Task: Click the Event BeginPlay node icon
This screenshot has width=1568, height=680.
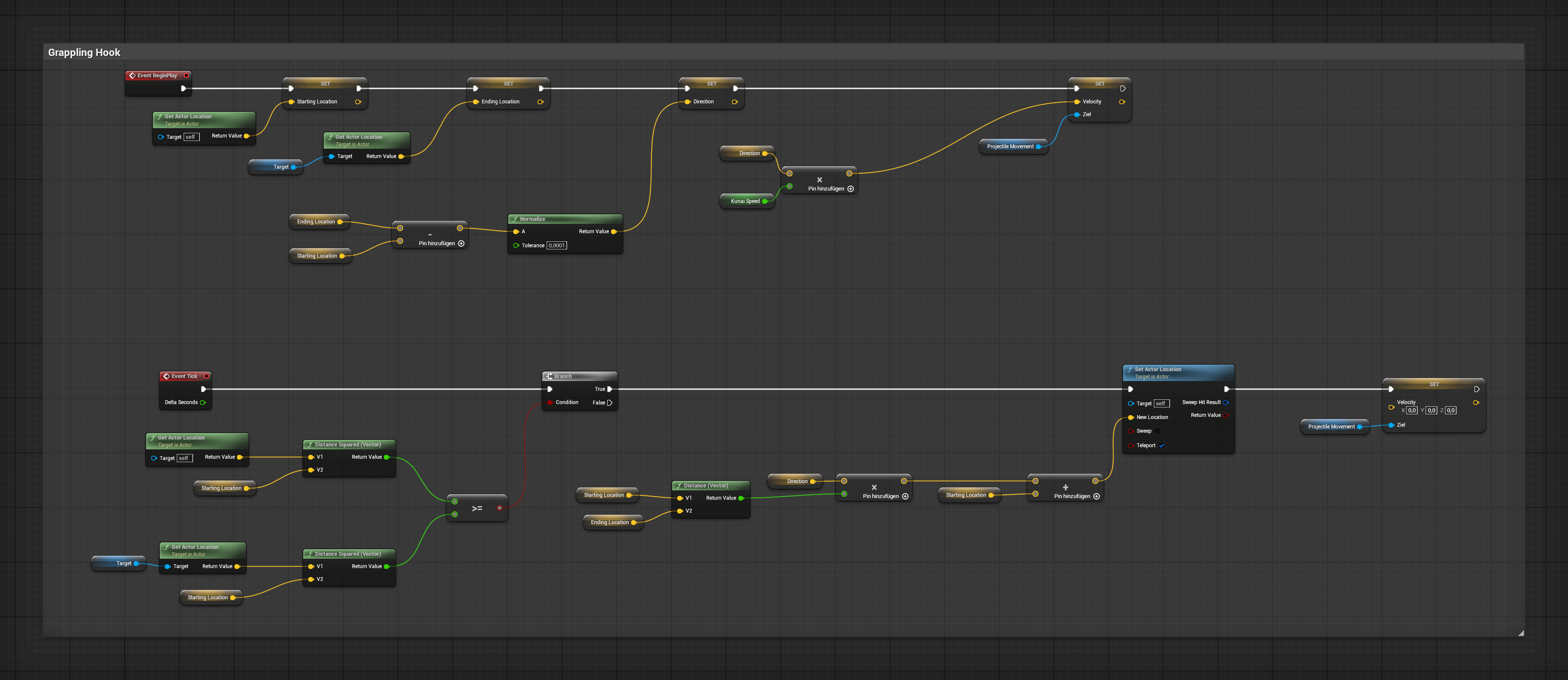Action: point(132,76)
